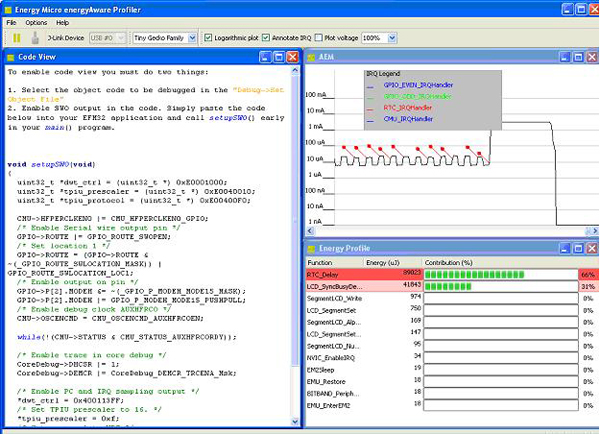The width and height of the screenshot is (600, 434).
Task: Click the Code View window icon
Action: pyautogui.click(x=12, y=58)
